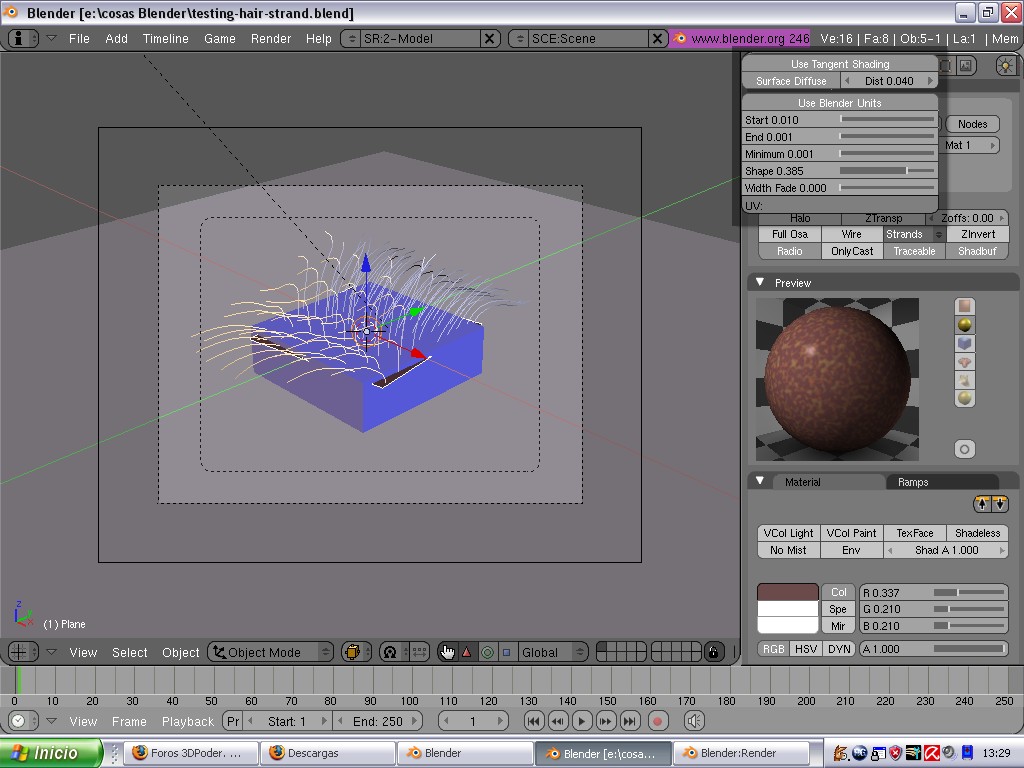
Task: Open the Object Mode dropdown
Action: tap(271, 652)
